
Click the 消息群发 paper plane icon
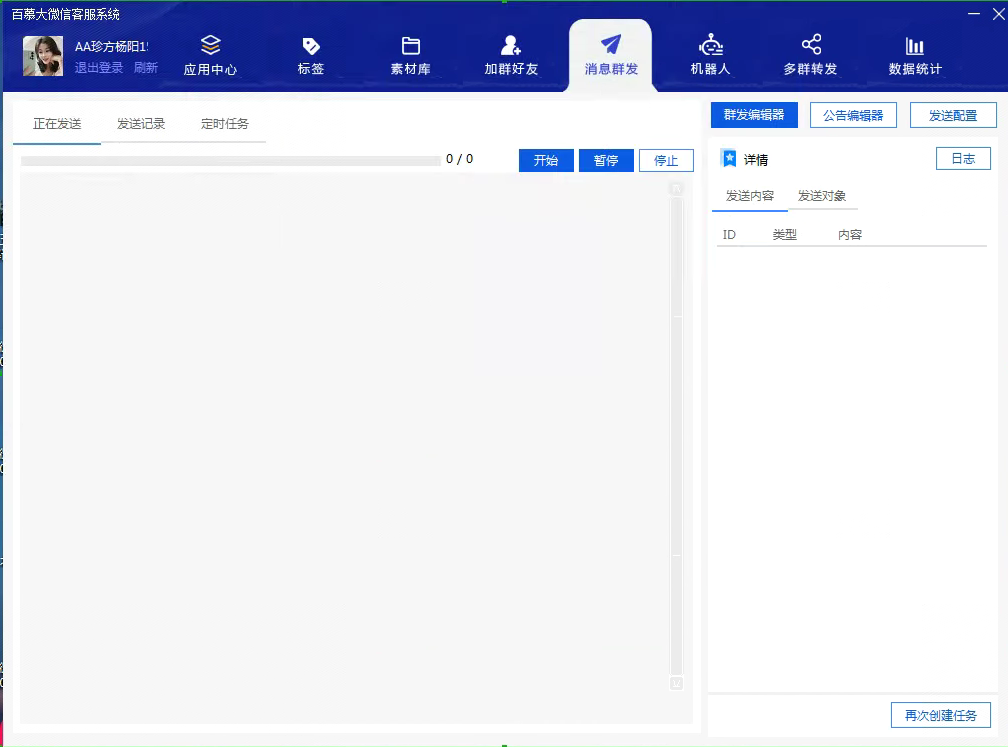610,45
